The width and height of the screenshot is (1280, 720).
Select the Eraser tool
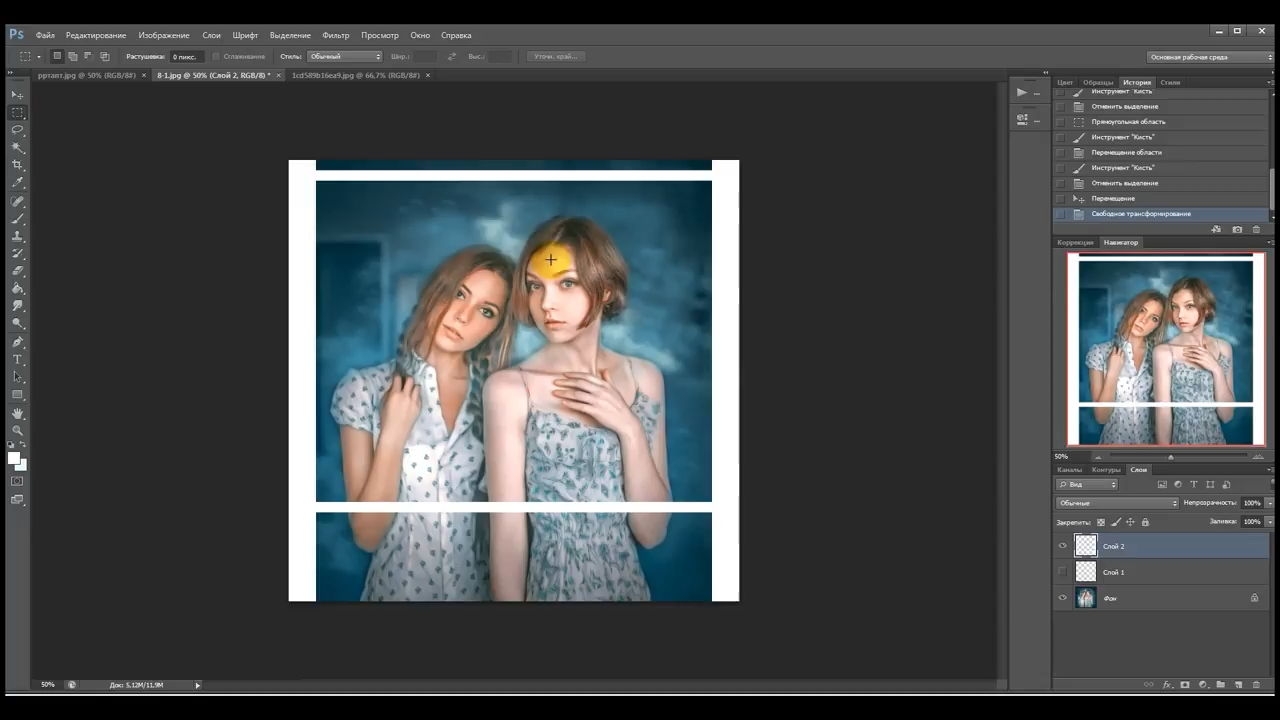17,271
